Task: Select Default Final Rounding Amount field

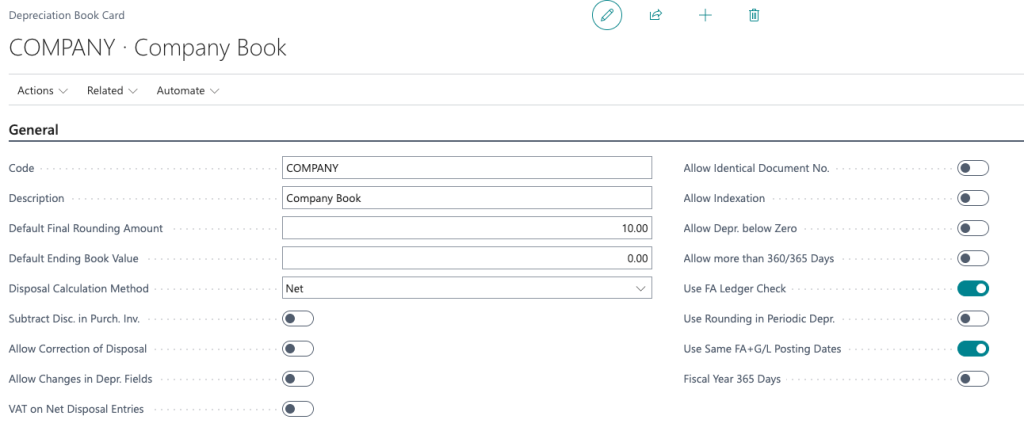Action: tap(467, 228)
